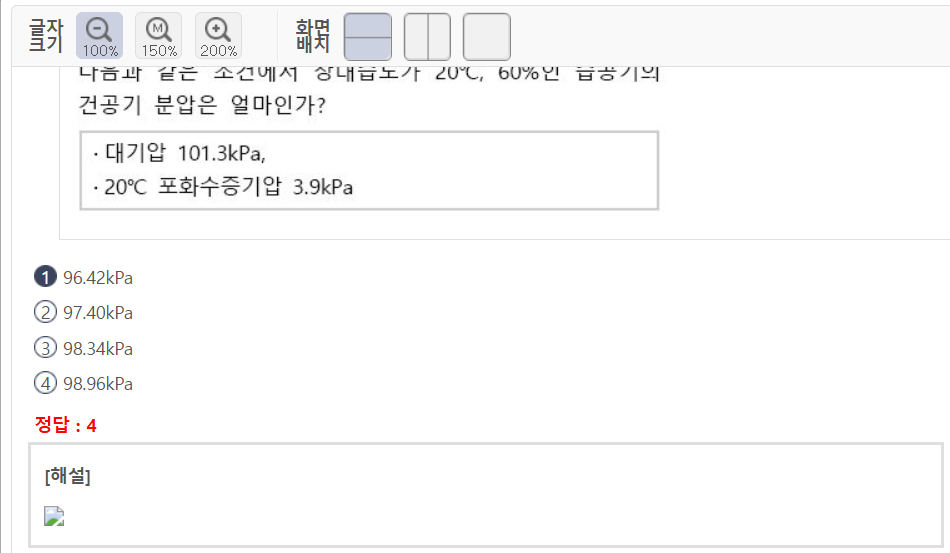Screen dimensions: 950x553
Task: Click the broken image in 해설 box
Action: pyautogui.click(x=54, y=516)
